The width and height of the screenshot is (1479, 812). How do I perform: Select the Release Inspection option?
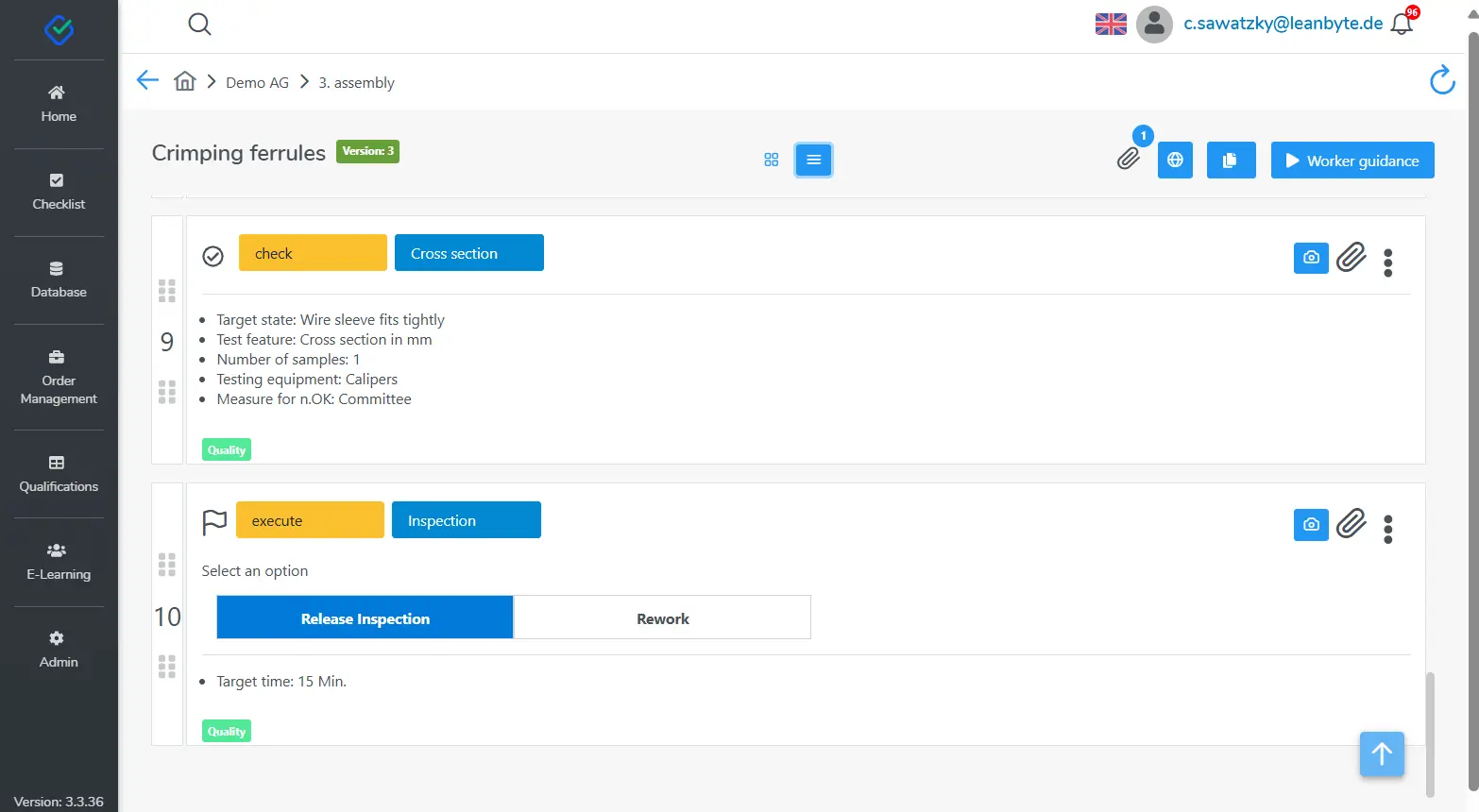pos(365,618)
